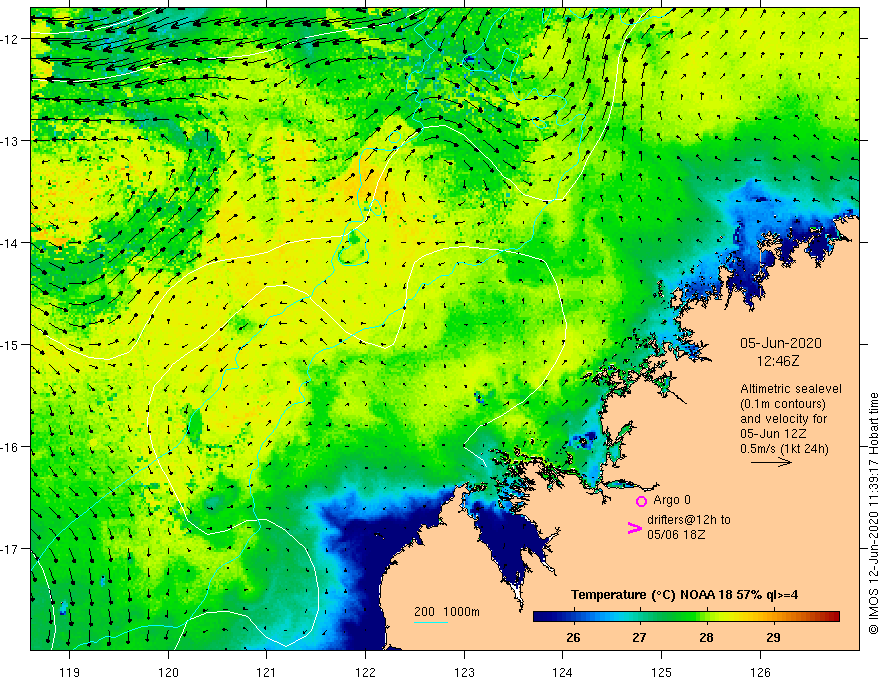Click the 'Altimetric sealevel' legend text

pos(791,389)
